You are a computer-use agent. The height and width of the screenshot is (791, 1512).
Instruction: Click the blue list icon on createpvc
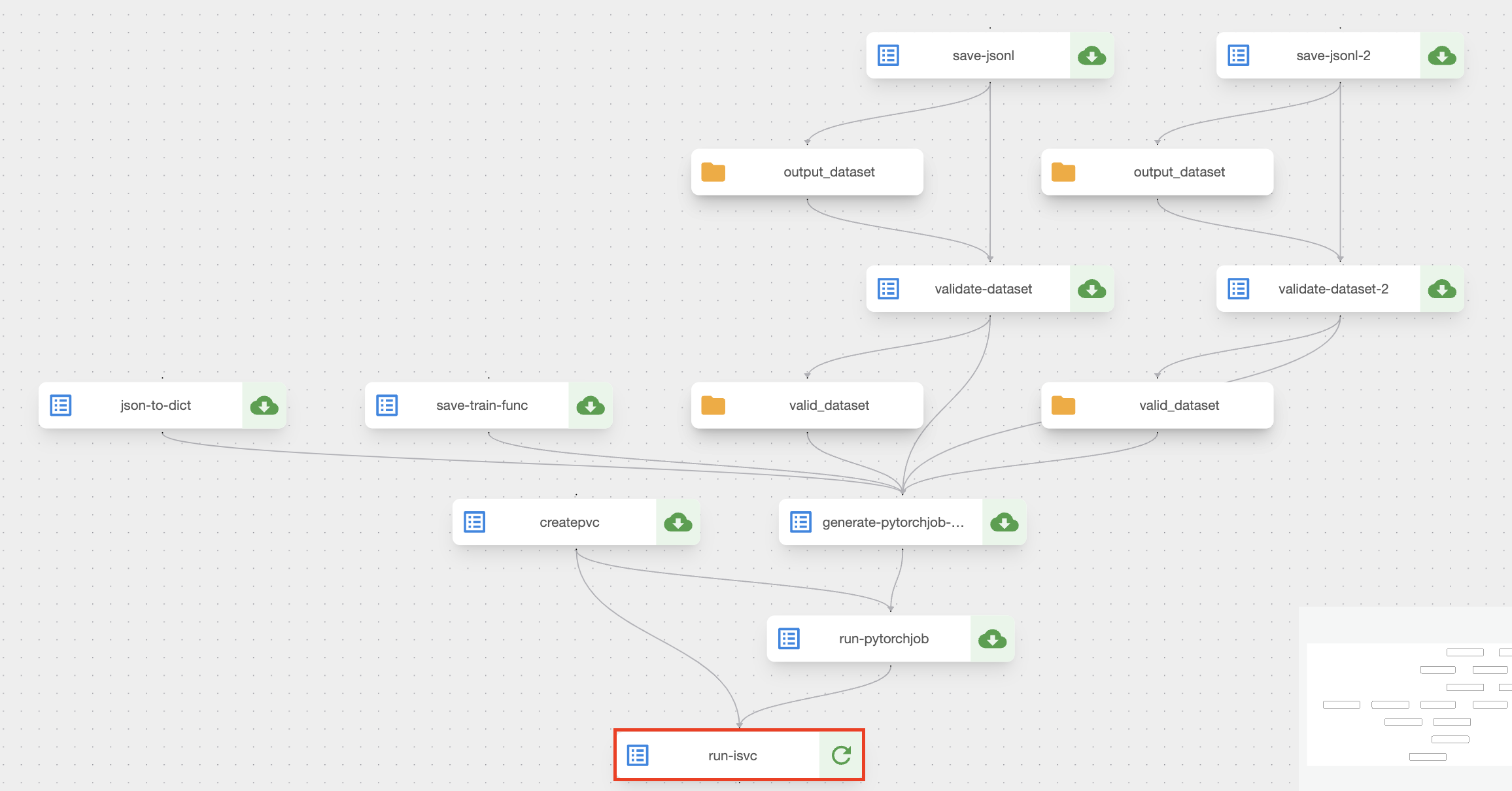click(474, 522)
